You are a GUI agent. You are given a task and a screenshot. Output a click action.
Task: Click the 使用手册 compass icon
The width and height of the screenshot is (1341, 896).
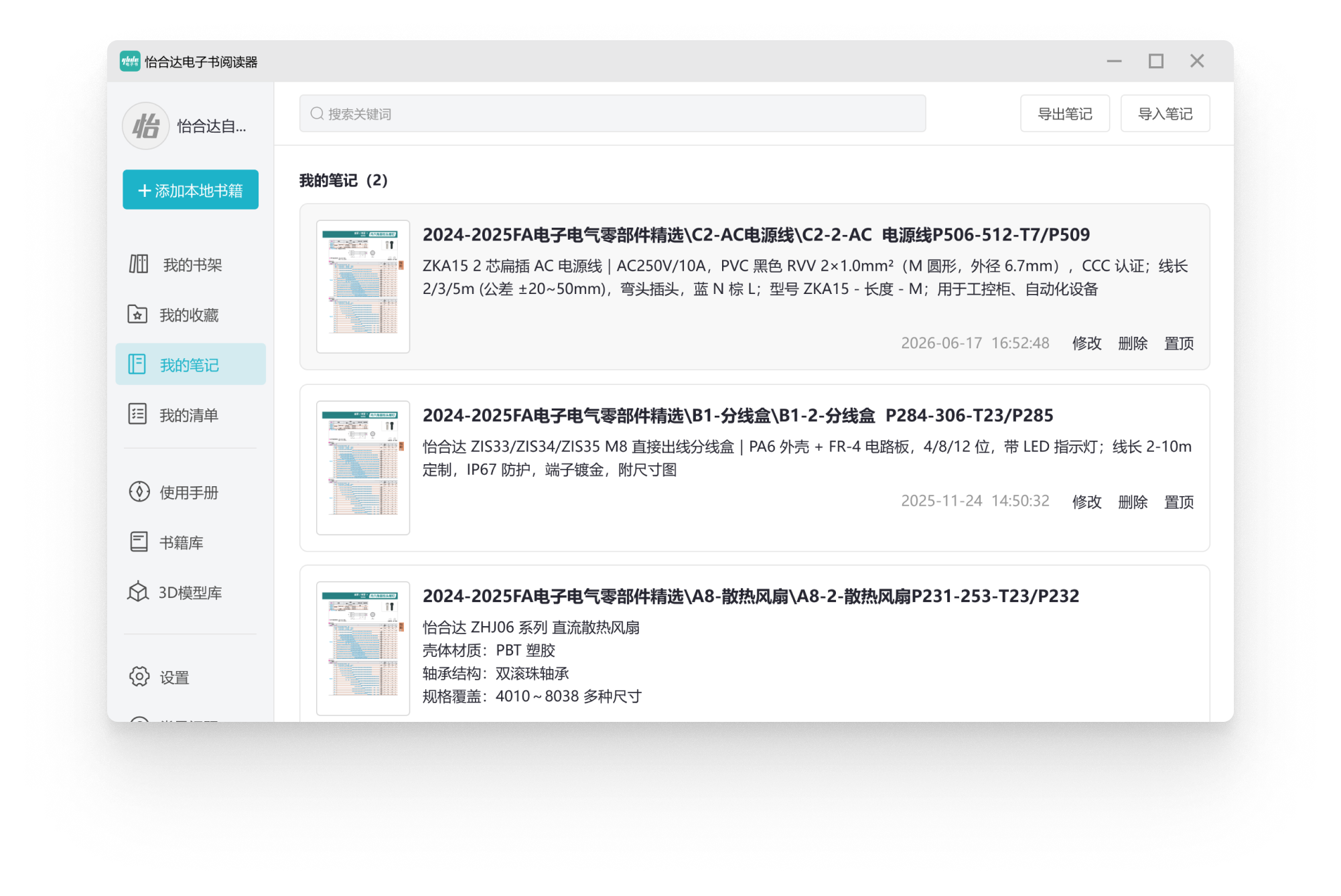pyautogui.click(x=139, y=492)
